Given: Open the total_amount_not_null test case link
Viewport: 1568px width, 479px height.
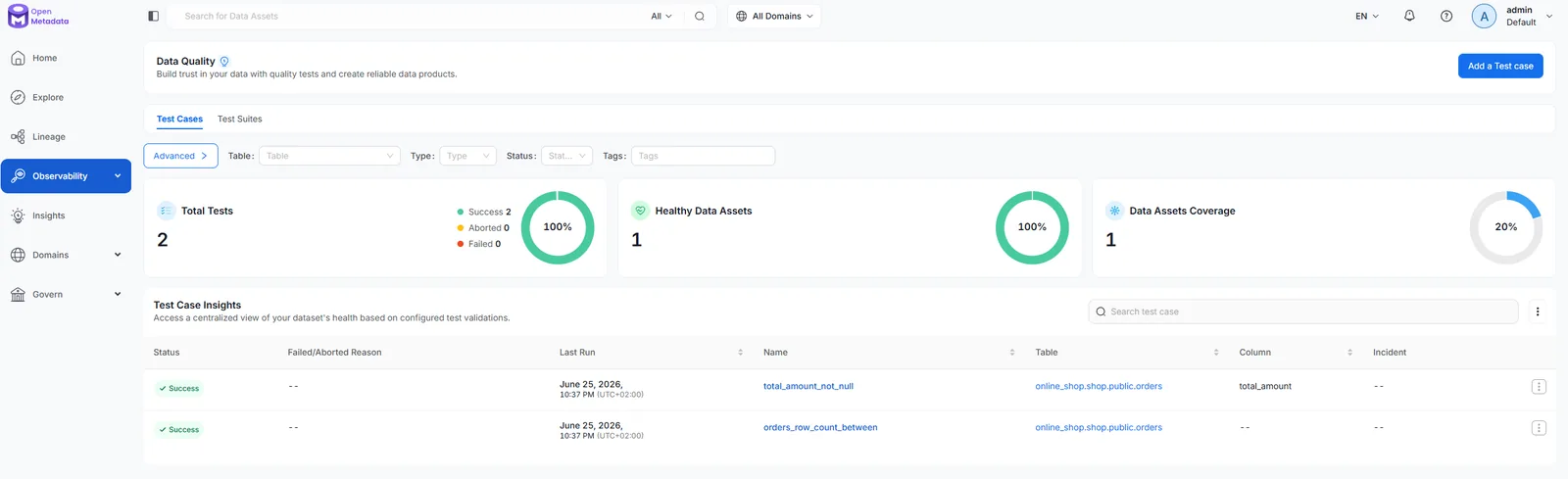Looking at the screenshot, I should pyautogui.click(x=808, y=386).
